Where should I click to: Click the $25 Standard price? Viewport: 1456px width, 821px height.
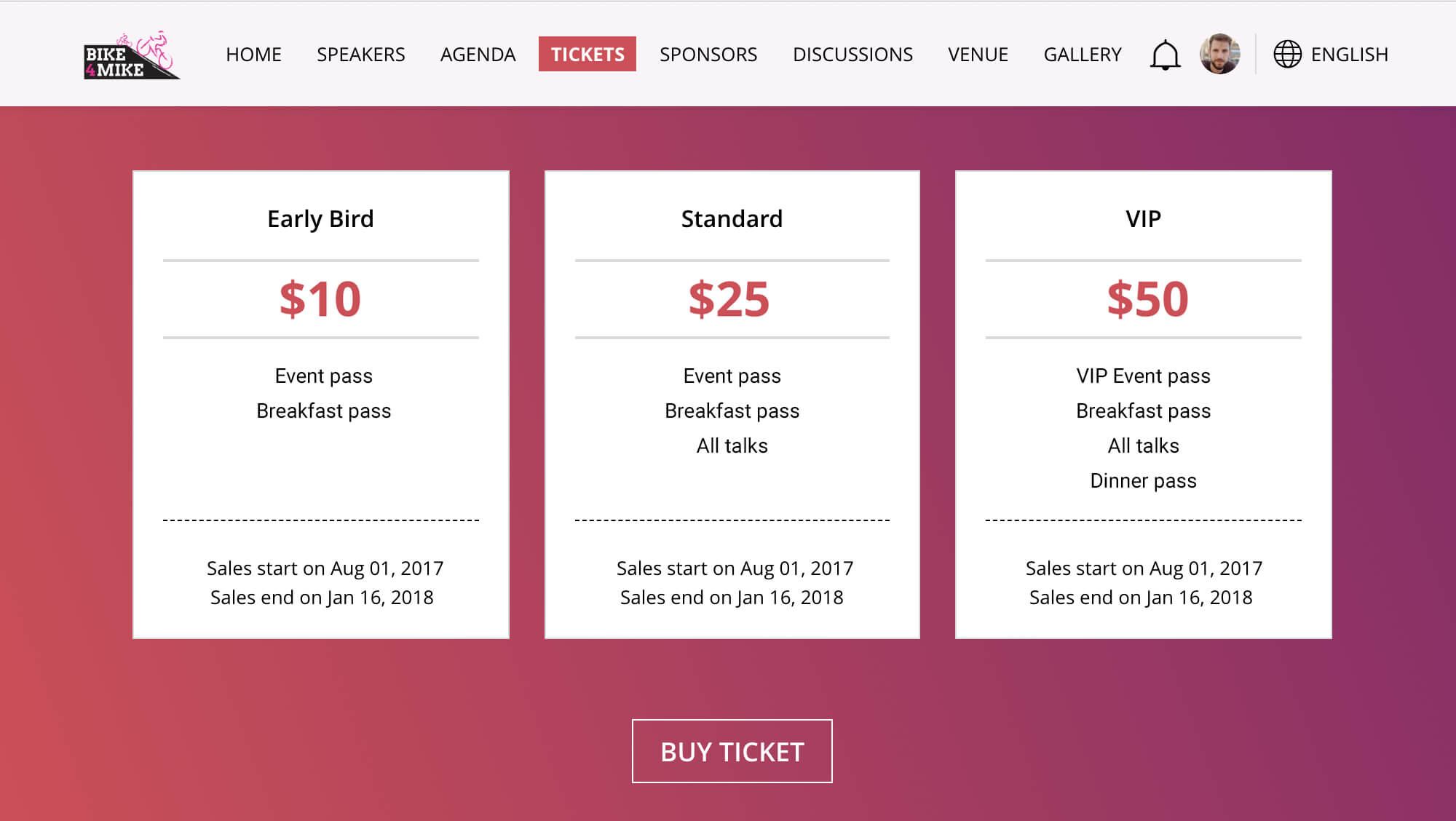tap(729, 298)
